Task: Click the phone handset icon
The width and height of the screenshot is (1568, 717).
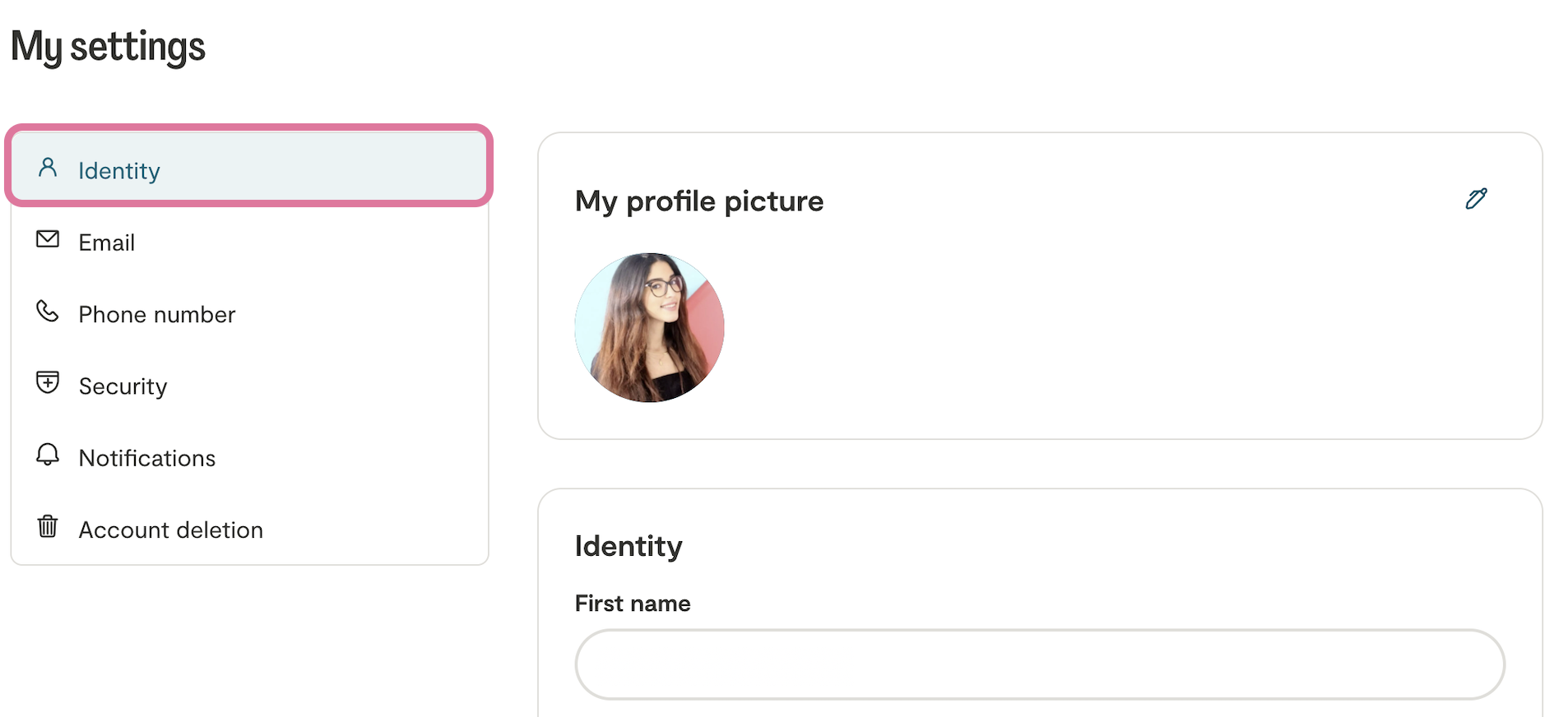Action: pyautogui.click(x=48, y=311)
